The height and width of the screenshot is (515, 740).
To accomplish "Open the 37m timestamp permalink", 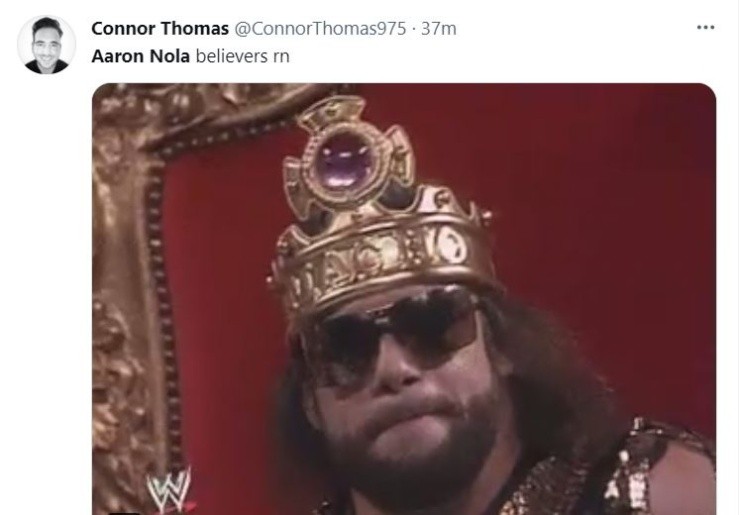I will [438, 28].
